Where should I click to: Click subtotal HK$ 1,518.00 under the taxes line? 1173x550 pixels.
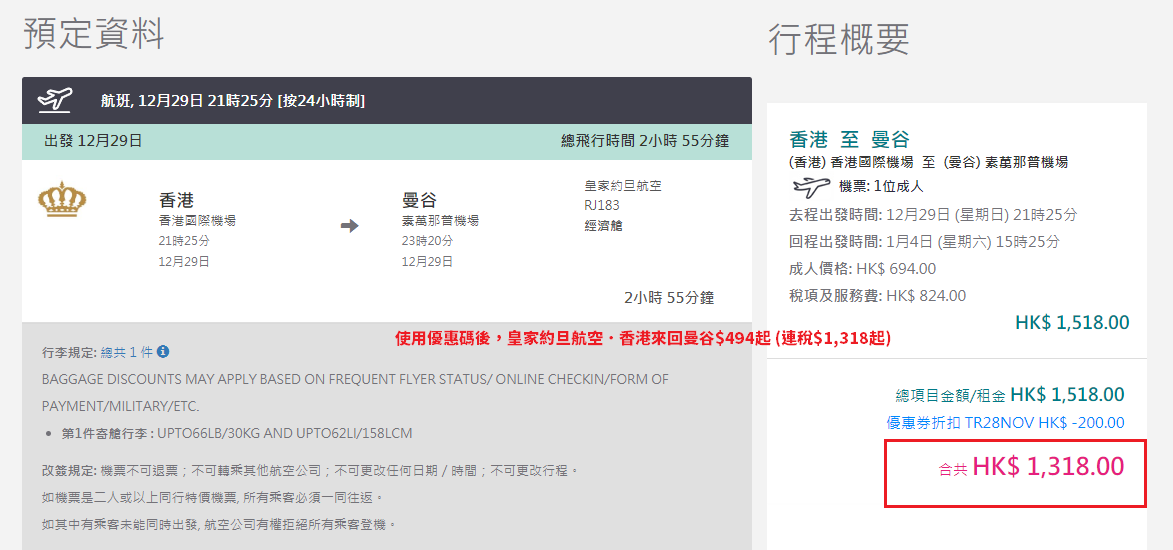(x=1072, y=323)
